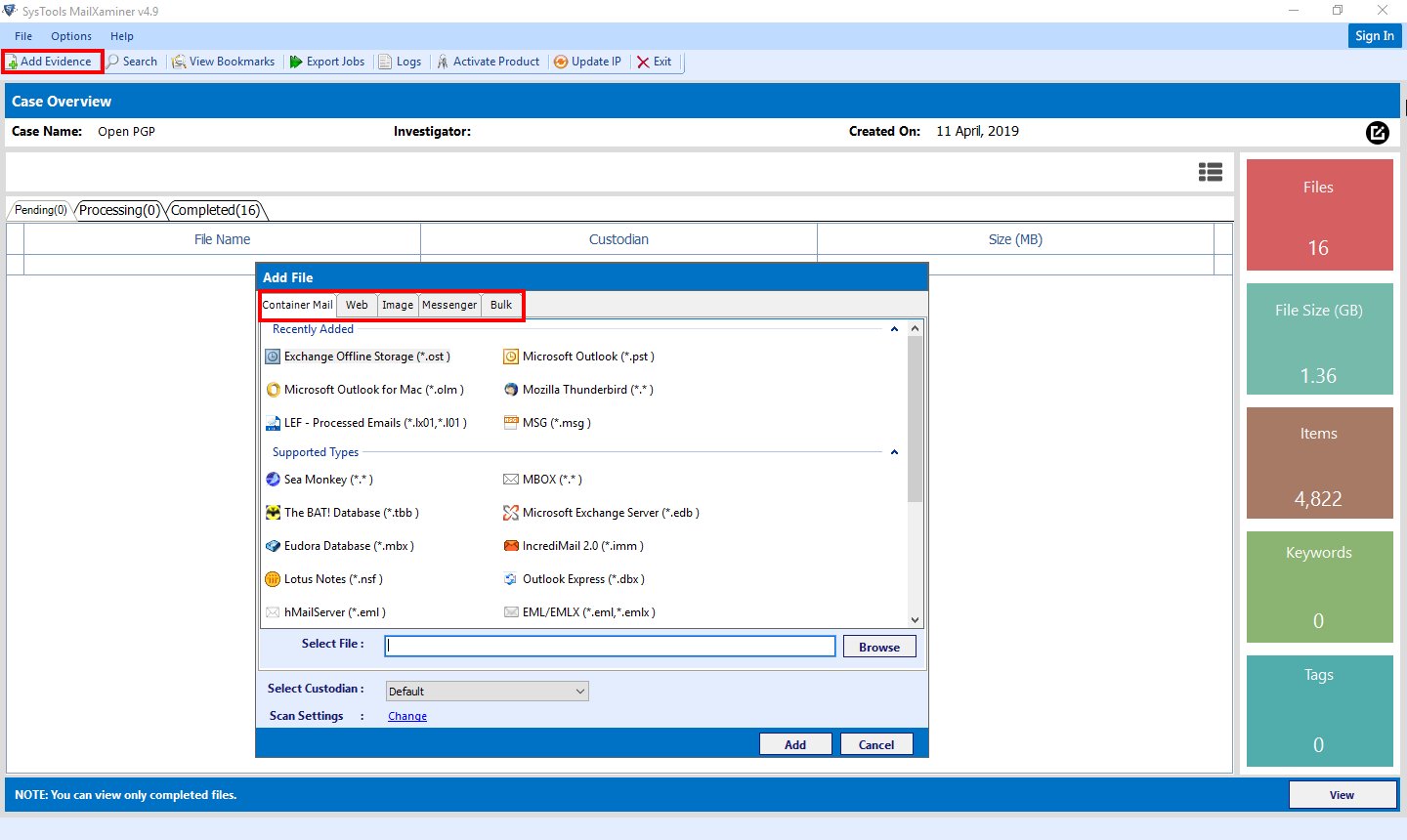The height and width of the screenshot is (840, 1407).
Task: Click the Size (MB) column header
Action: click(x=1015, y=239)
